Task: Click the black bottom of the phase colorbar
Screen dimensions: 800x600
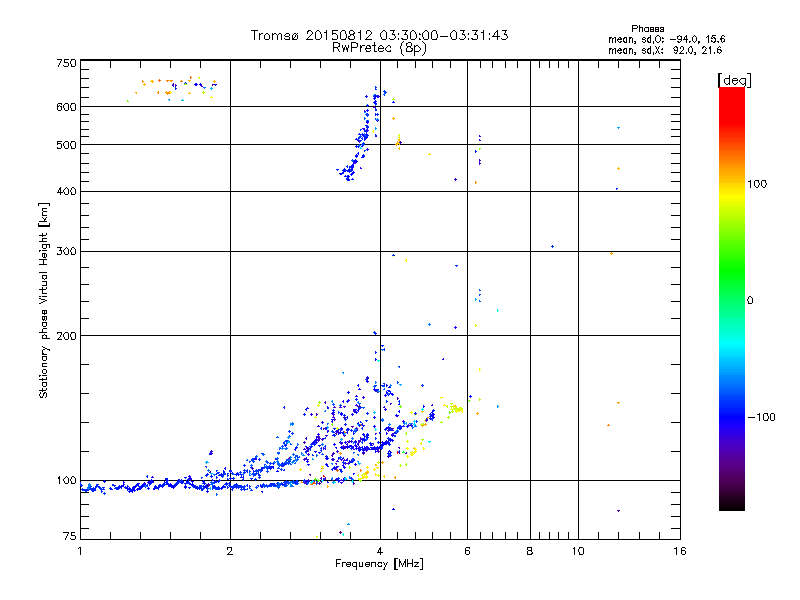Action: (732, 503)
